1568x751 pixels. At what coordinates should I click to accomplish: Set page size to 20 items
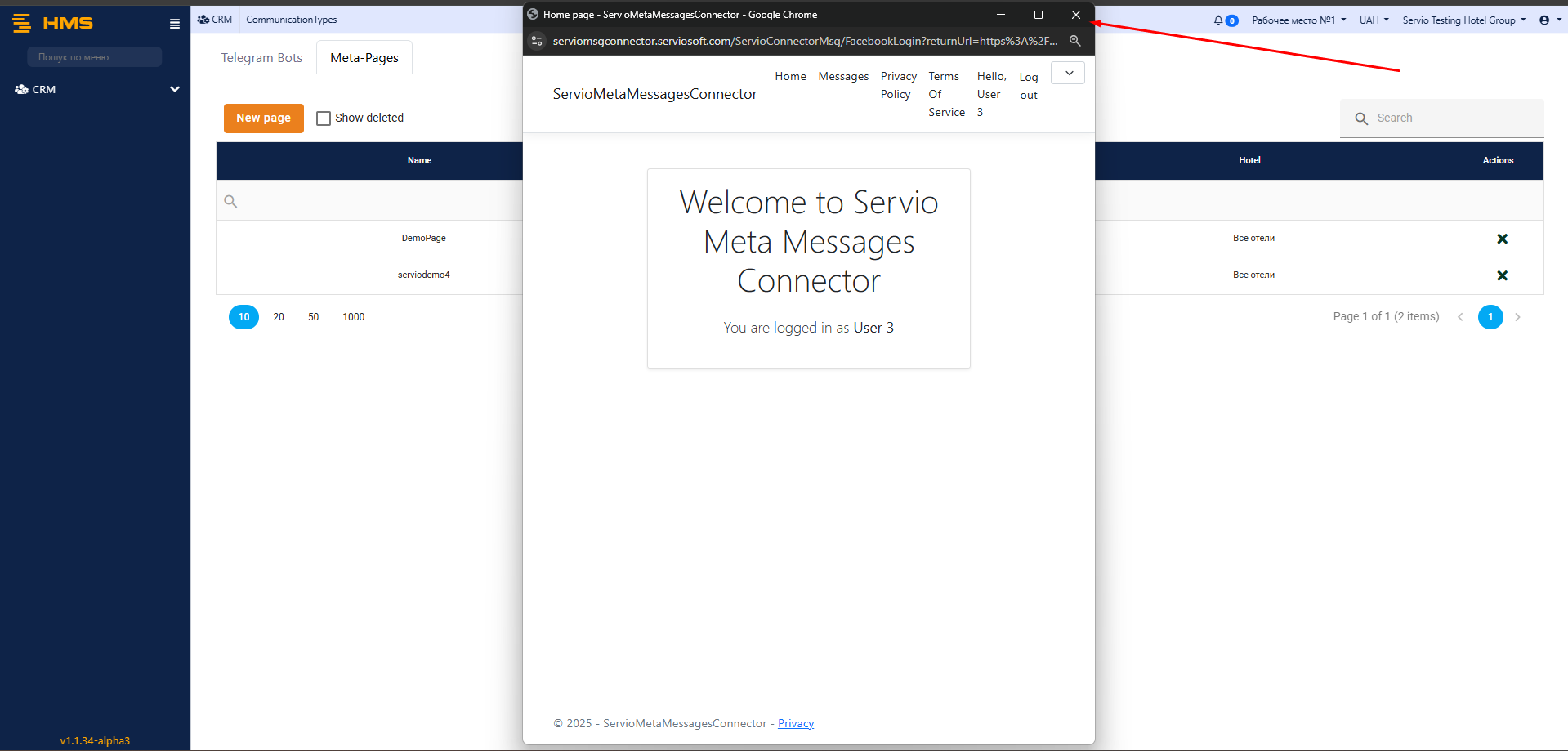(x=279, y=317)
